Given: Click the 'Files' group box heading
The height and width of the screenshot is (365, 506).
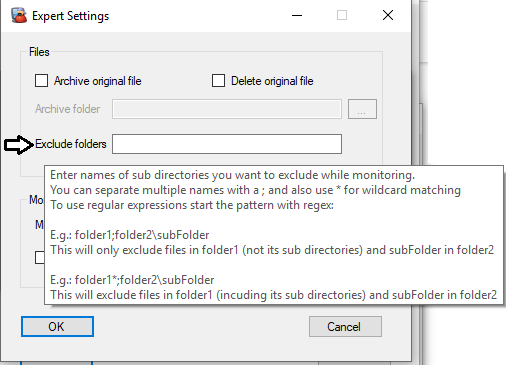Looking at the screenshot, I should pyautogui.click(x=39, y=52).
